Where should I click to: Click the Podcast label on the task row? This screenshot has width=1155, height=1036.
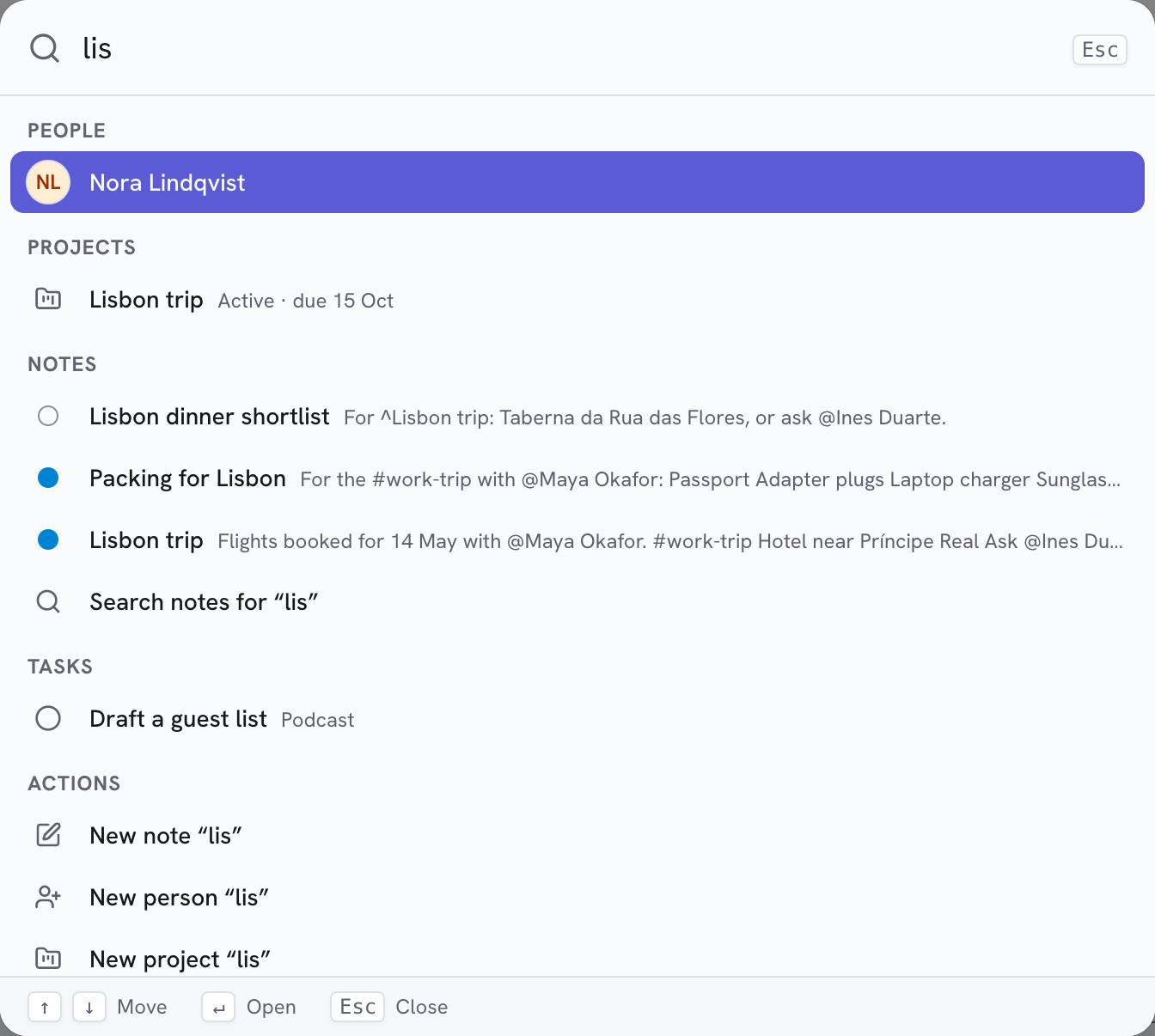318,720
